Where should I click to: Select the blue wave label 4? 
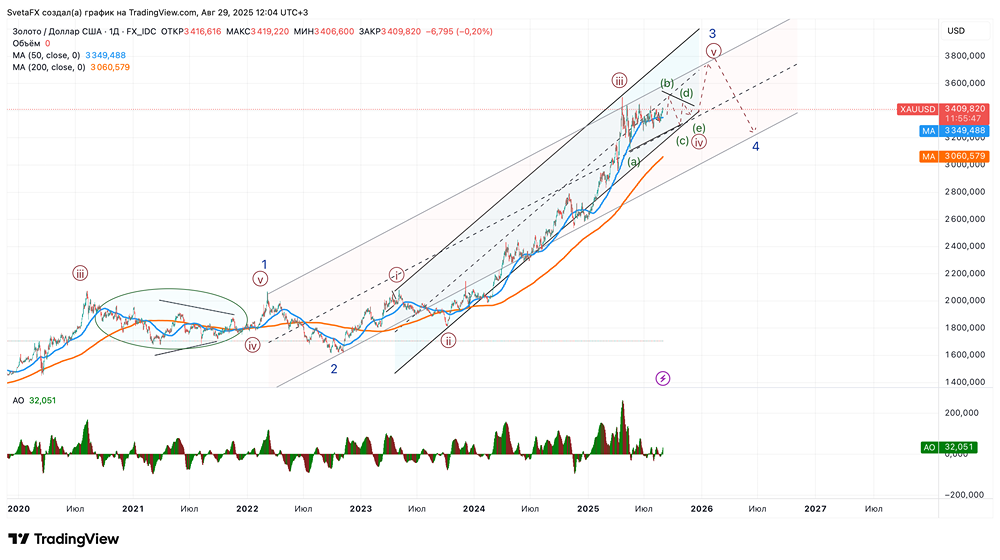[756, 147]
